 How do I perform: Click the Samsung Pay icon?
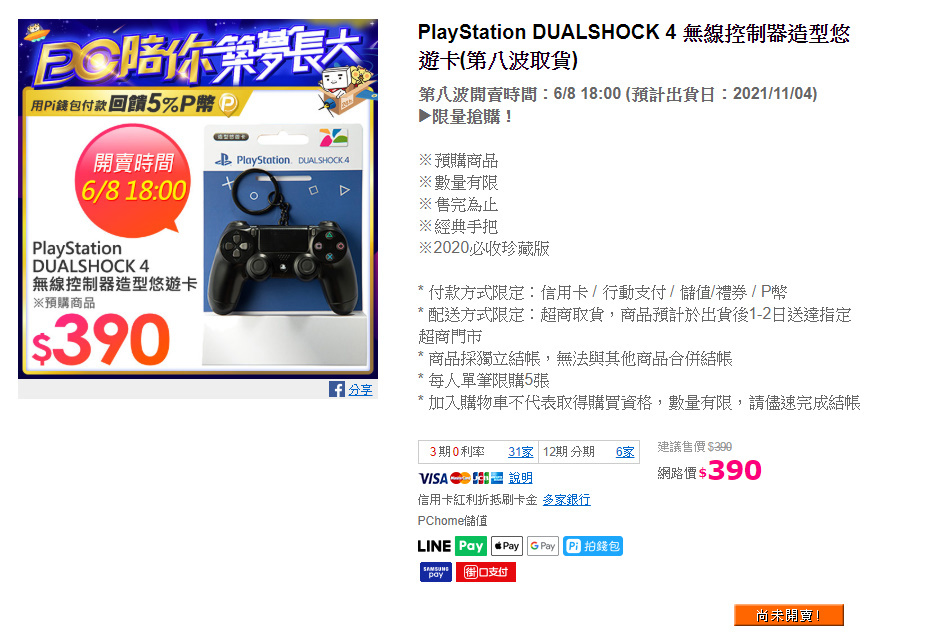tap(436, 572)
